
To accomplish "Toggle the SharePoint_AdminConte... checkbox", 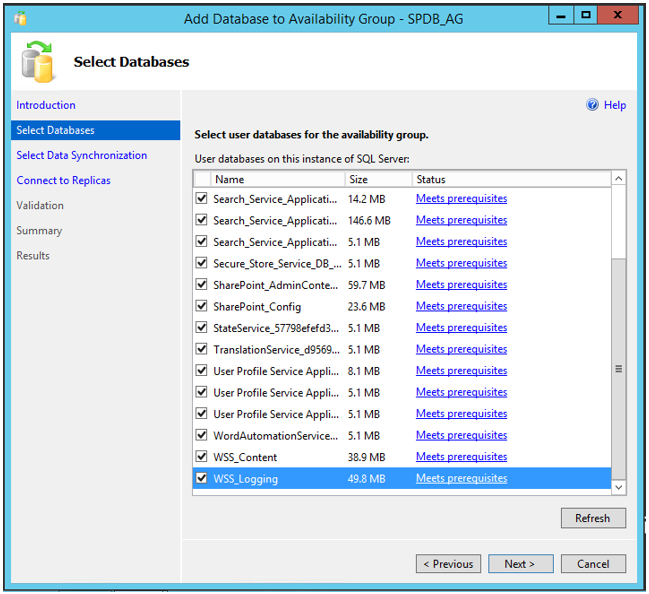I will coord(202,284).
